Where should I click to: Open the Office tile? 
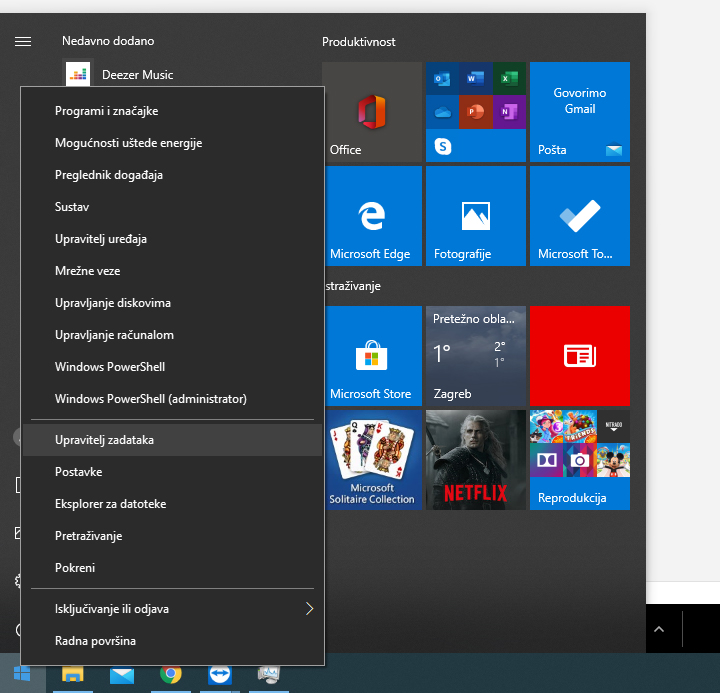click(372, 112)
